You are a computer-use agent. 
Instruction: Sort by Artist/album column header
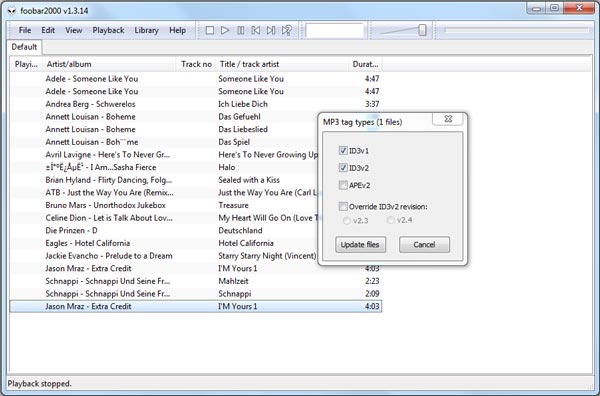109,64
